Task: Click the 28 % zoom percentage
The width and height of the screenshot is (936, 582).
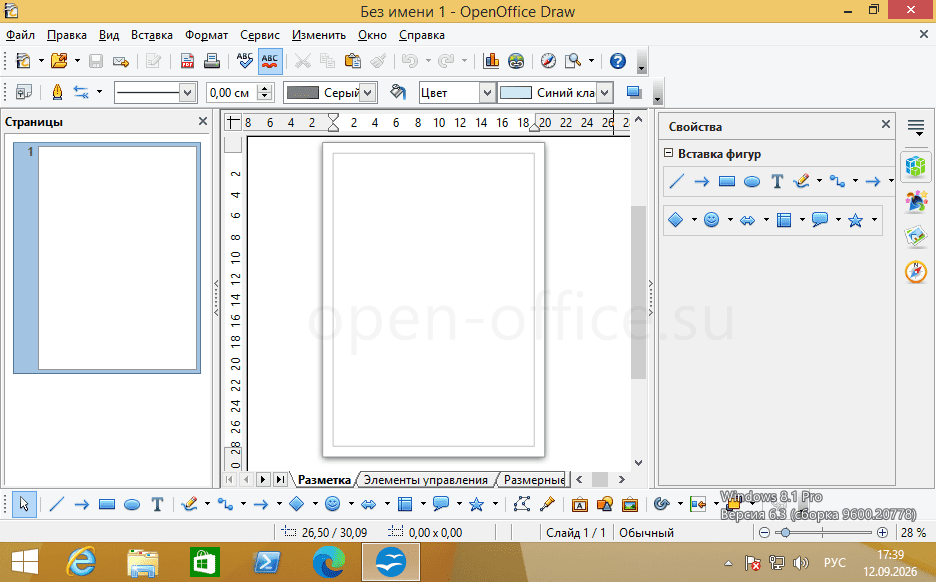Action: tap(913, 532)
